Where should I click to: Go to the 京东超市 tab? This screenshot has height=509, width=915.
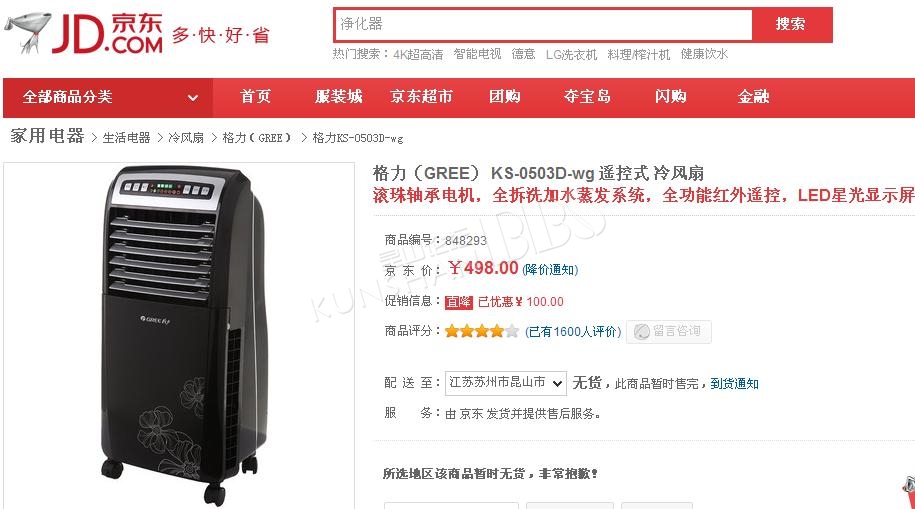point(421,96)
